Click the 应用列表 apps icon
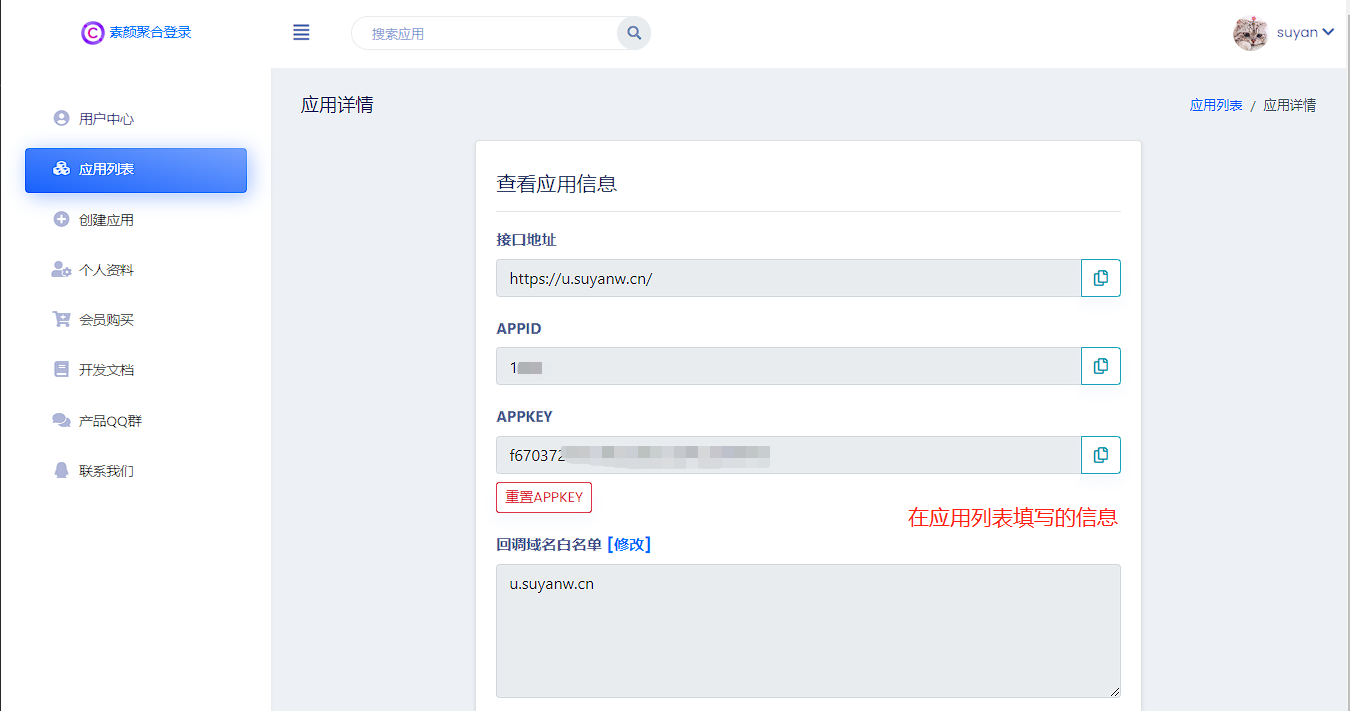Image resolution: width=1350 pixels, height=711 pixels. [61, 170]
